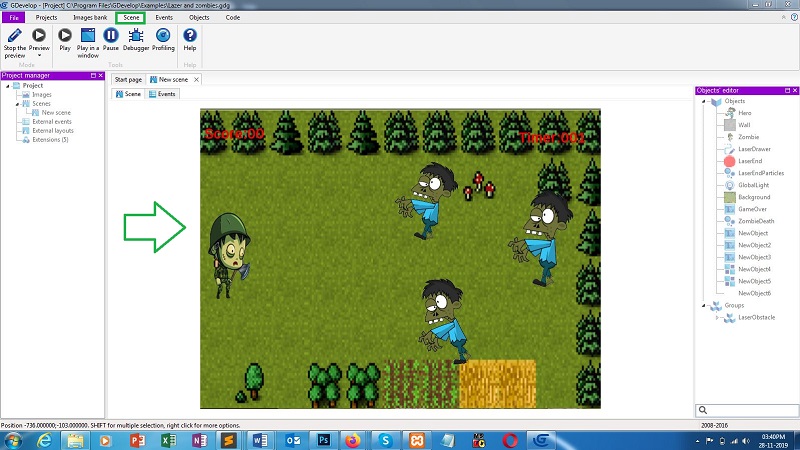Screen dimensions: 800x450
Task: Click the Stop the preview icon
Action: coord(14,36)
